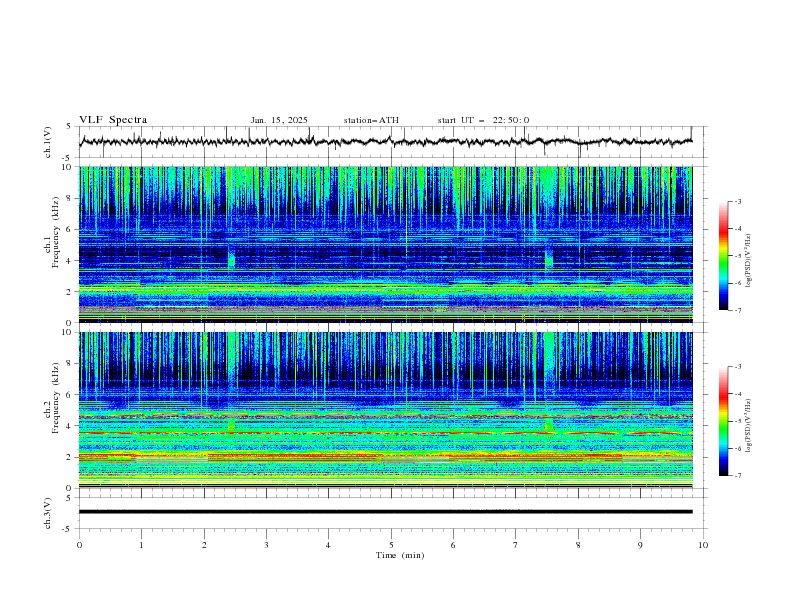Click the ch.1 voltage waveform trace
This screenshot has width=792, height=612.
point(385,142)
